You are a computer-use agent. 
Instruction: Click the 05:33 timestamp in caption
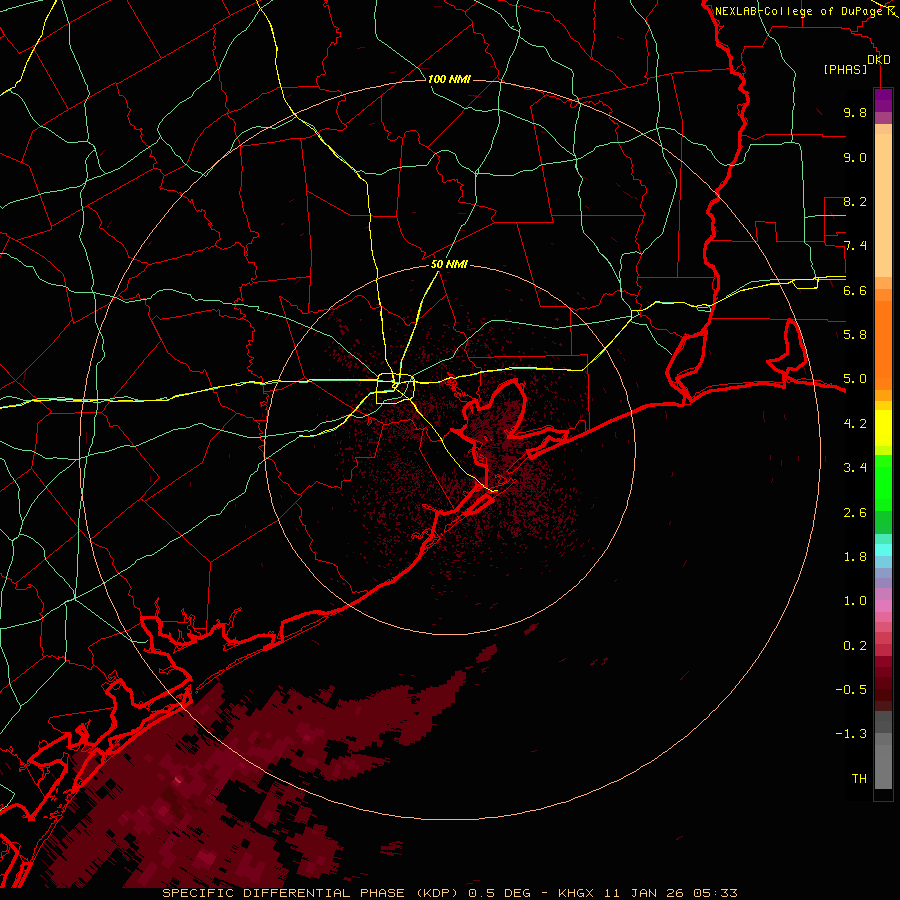(715, 893)
